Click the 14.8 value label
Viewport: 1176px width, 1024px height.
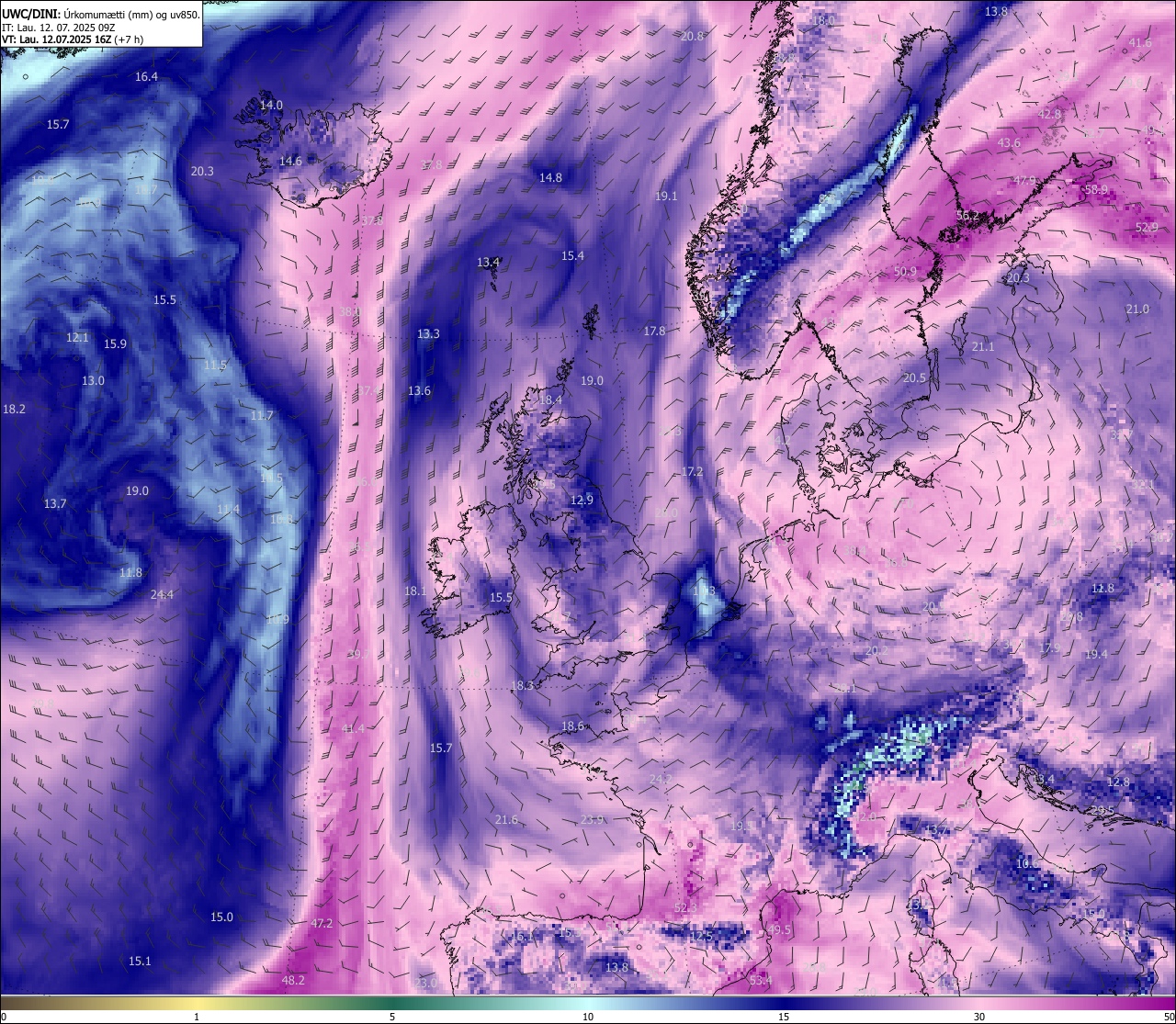tap(550, 178)
